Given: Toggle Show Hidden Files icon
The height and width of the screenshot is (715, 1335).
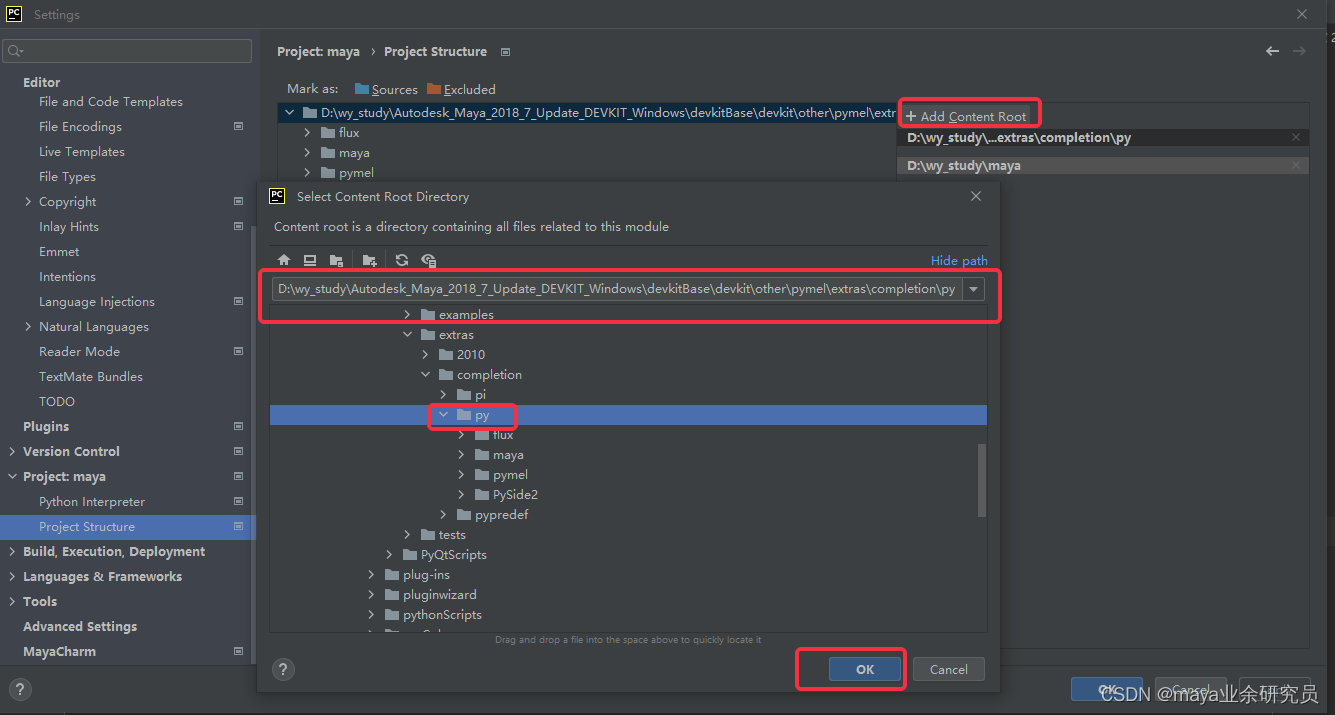Looking at the screenshot, I should point(429,260).
